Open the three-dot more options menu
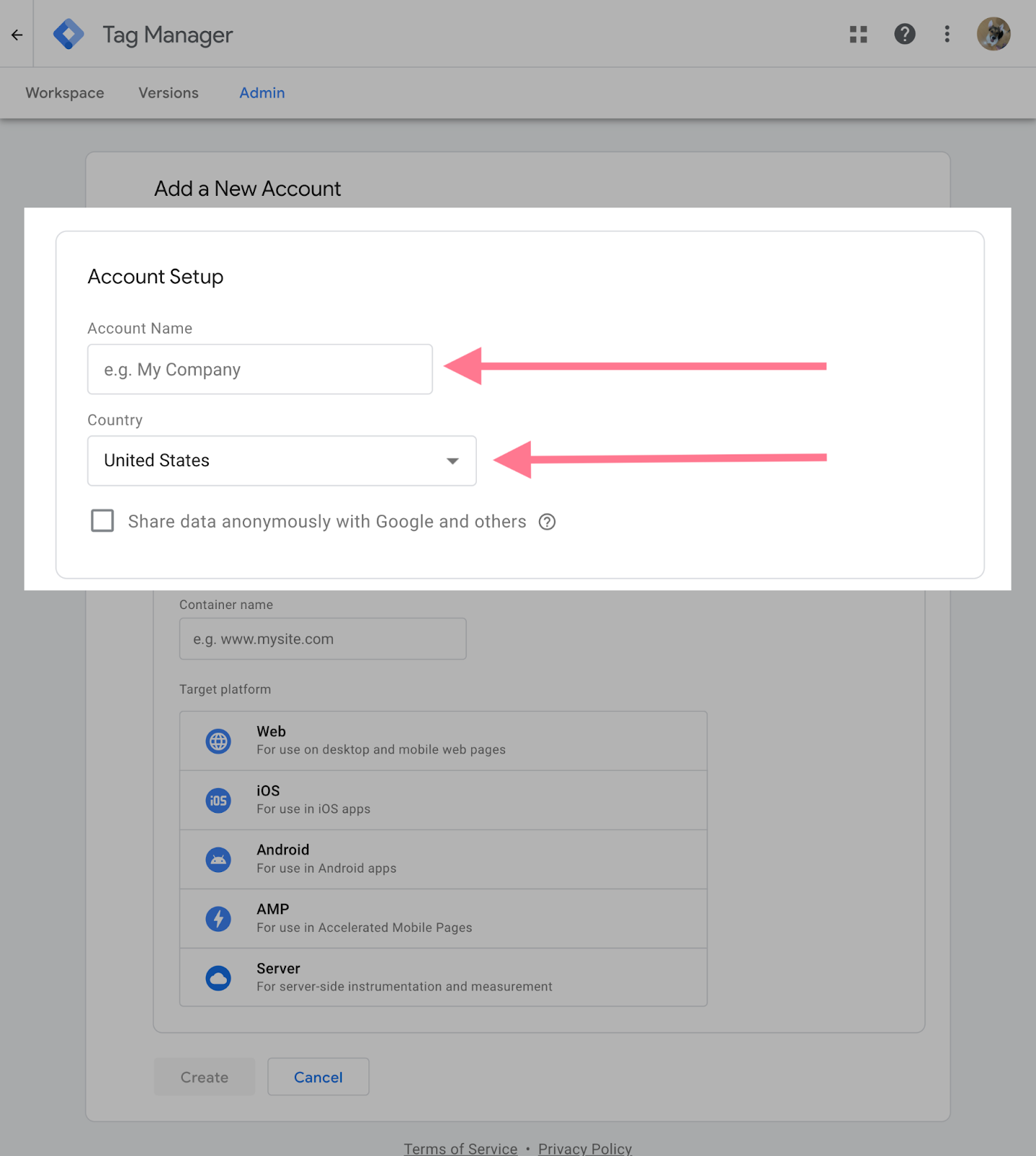 946,34
